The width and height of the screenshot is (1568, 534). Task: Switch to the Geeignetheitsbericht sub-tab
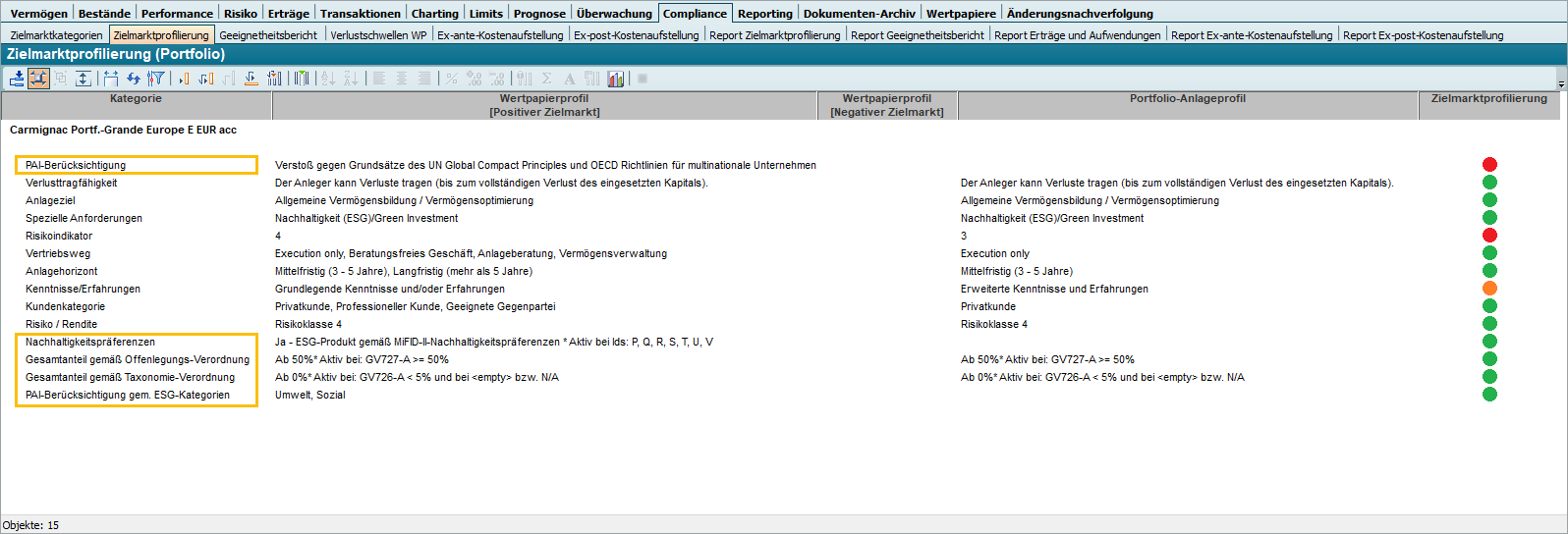268,35
